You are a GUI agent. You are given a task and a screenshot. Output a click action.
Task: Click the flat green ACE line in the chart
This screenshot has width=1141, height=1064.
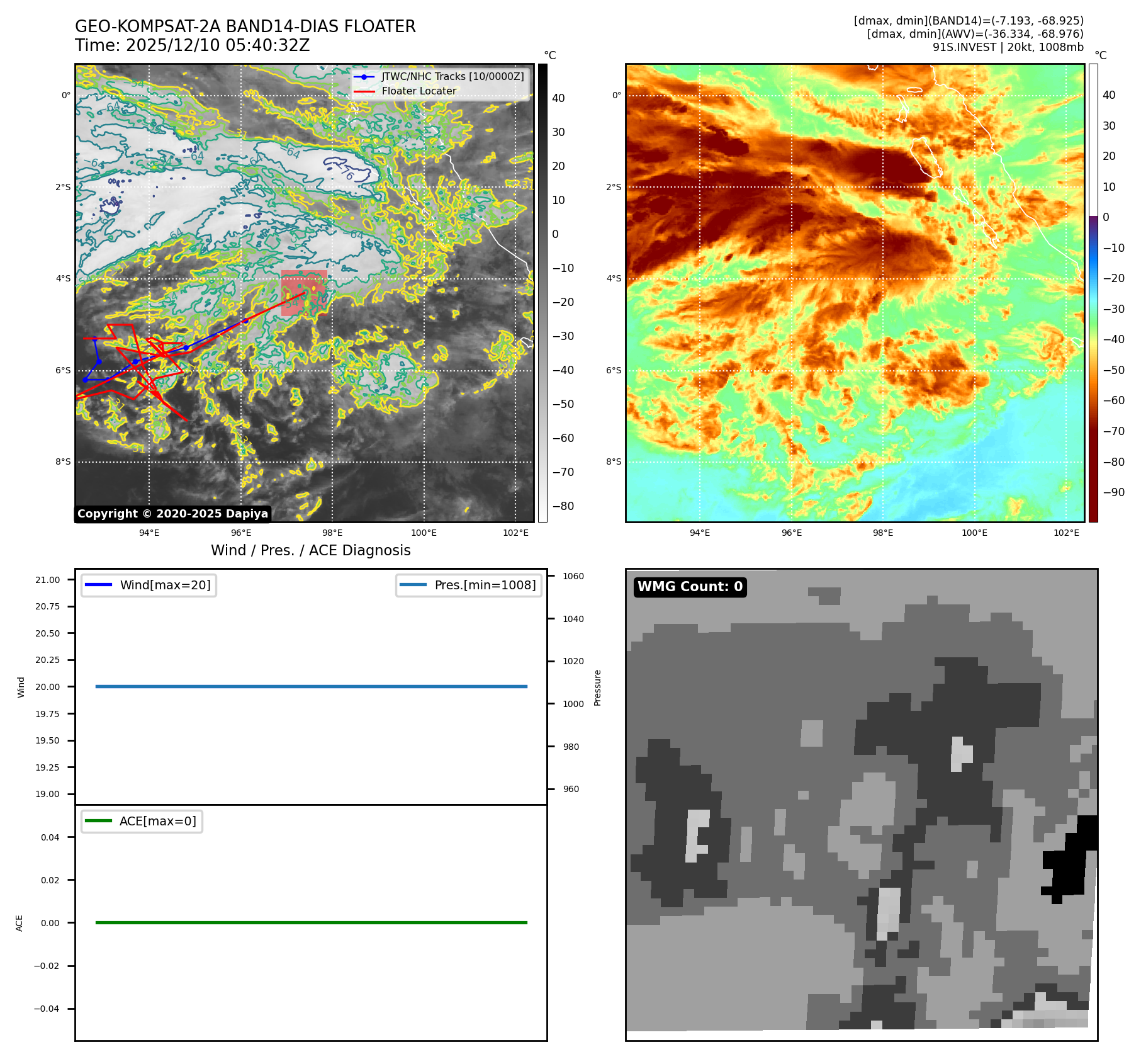pyautogui.click(x=311, y=922)
